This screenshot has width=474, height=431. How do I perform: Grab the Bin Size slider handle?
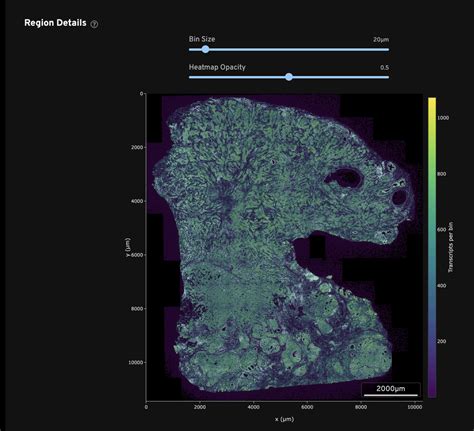tap(206, 49)
